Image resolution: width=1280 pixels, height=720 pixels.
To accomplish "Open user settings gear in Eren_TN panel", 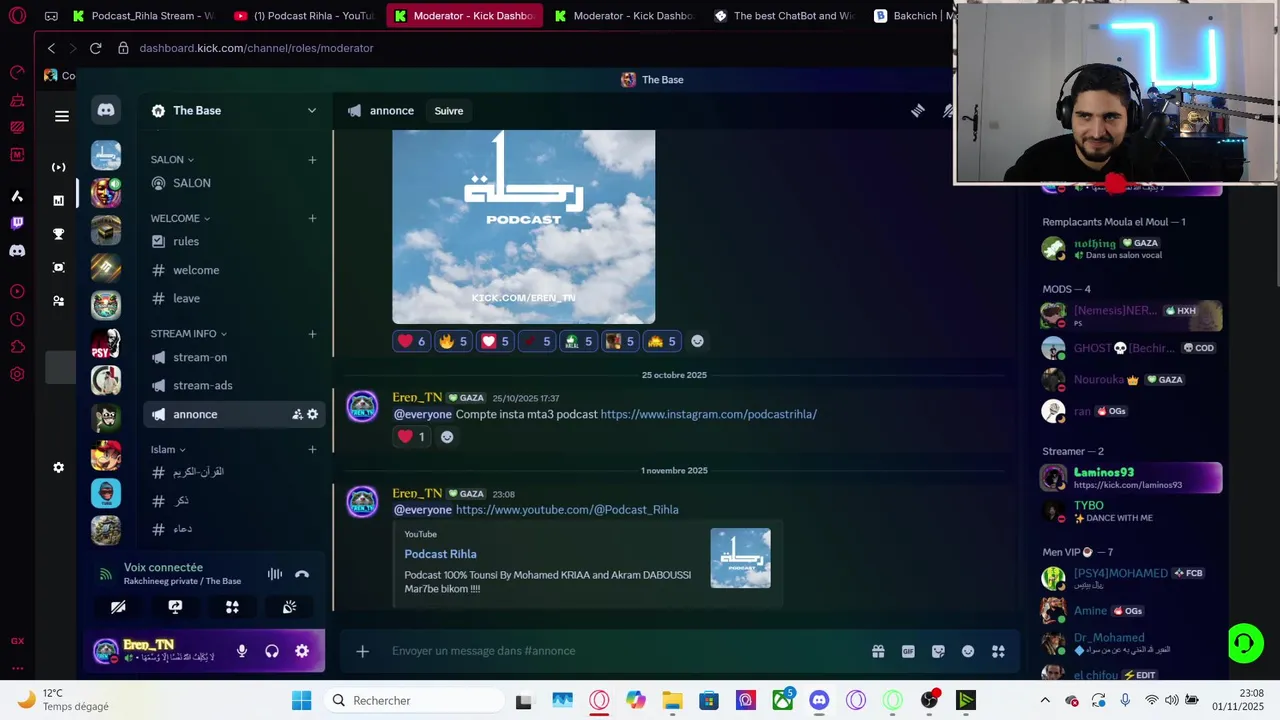I will tap(302, 651).
